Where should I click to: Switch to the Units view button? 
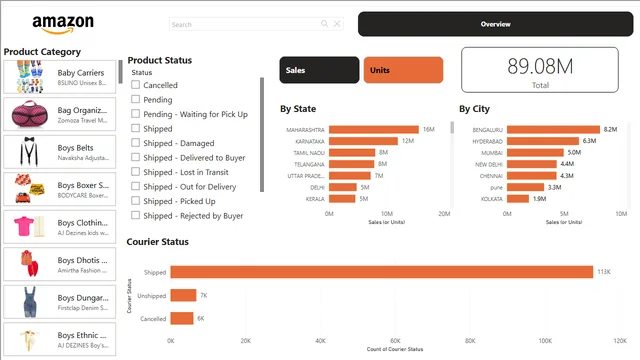[x=403, y=70]
